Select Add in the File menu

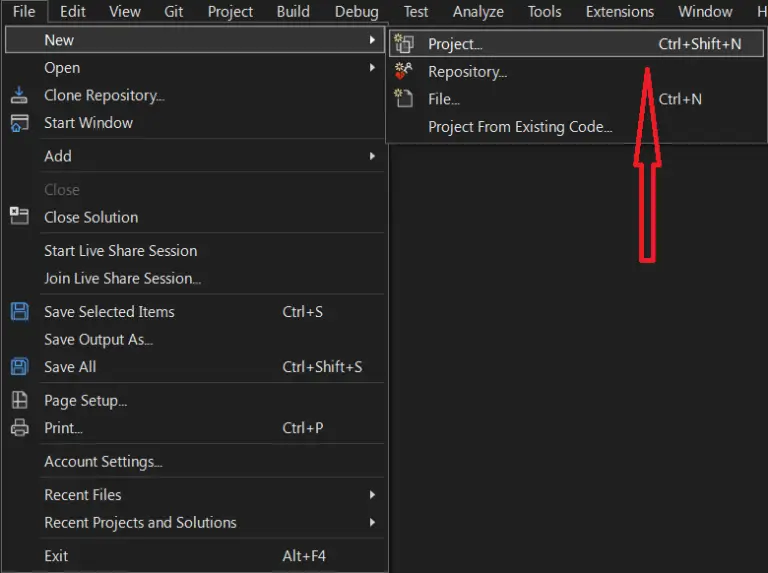pos(194,156)
